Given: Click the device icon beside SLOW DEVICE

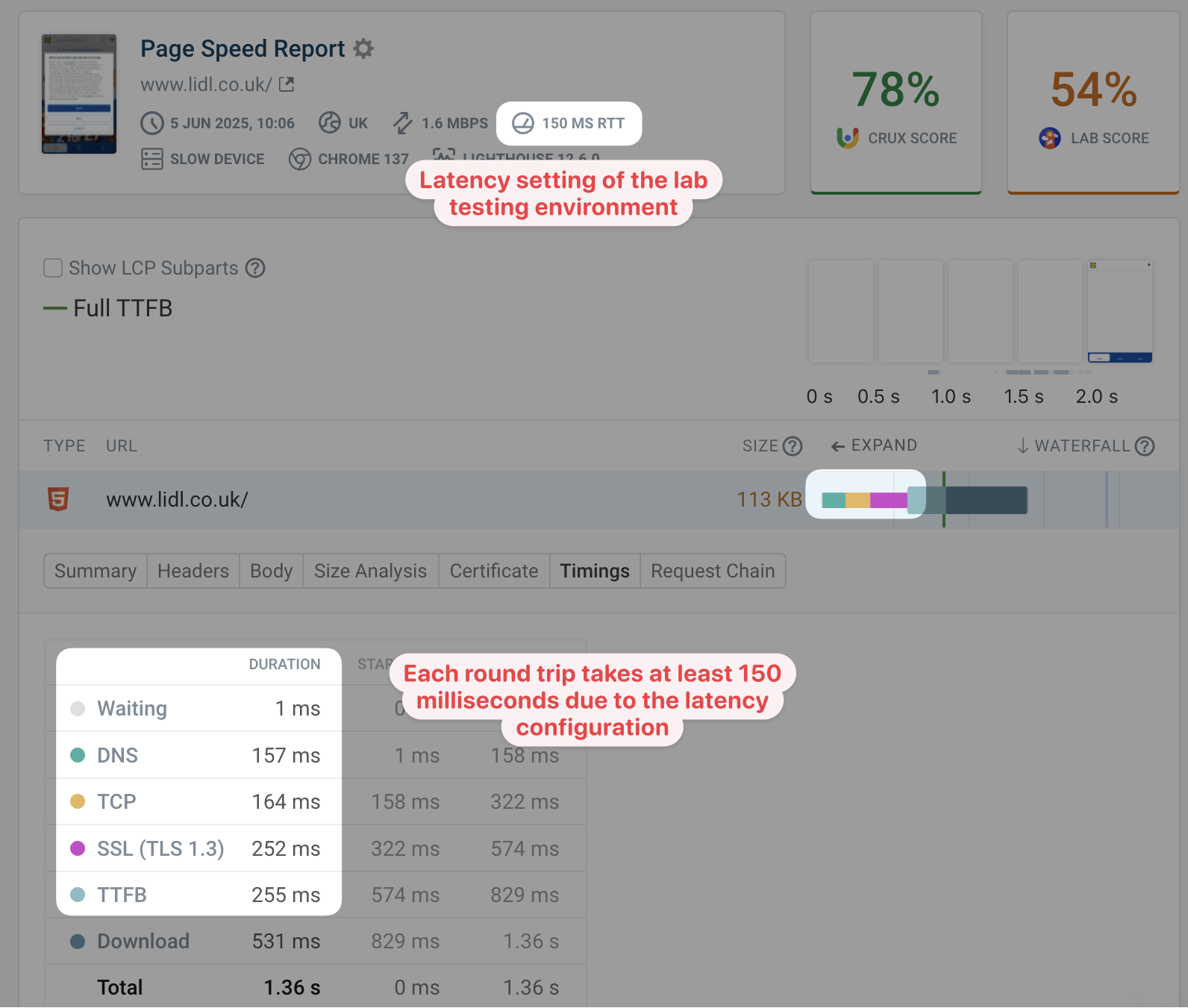Looking at the screenshot, I should (152, 159).
